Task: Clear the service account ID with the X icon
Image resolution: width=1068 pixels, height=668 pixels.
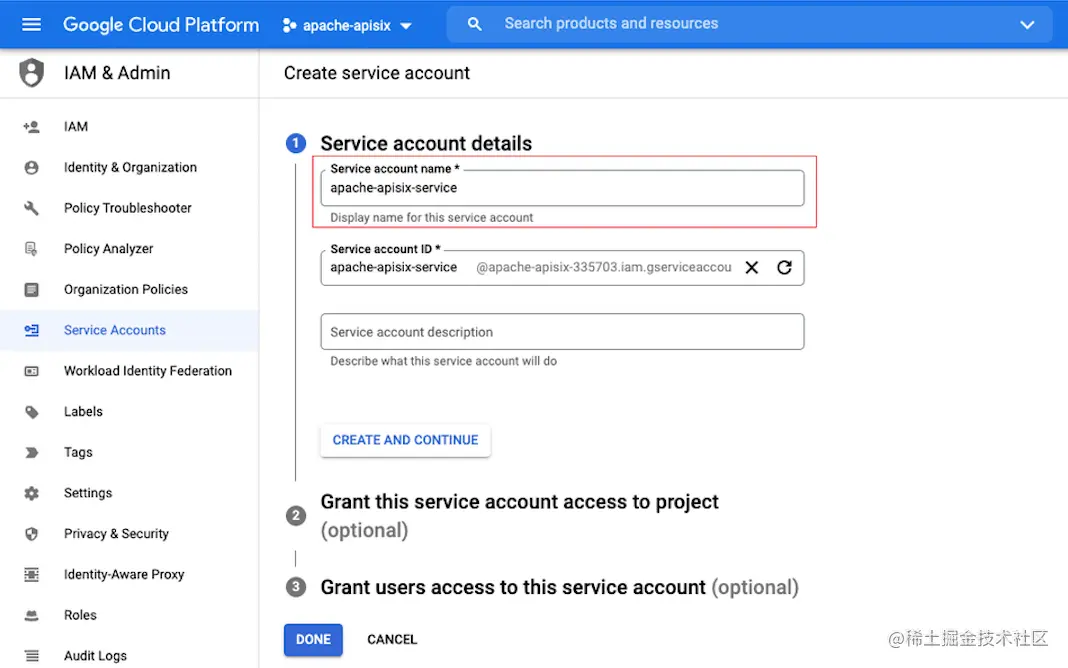Action: [751, 268]
